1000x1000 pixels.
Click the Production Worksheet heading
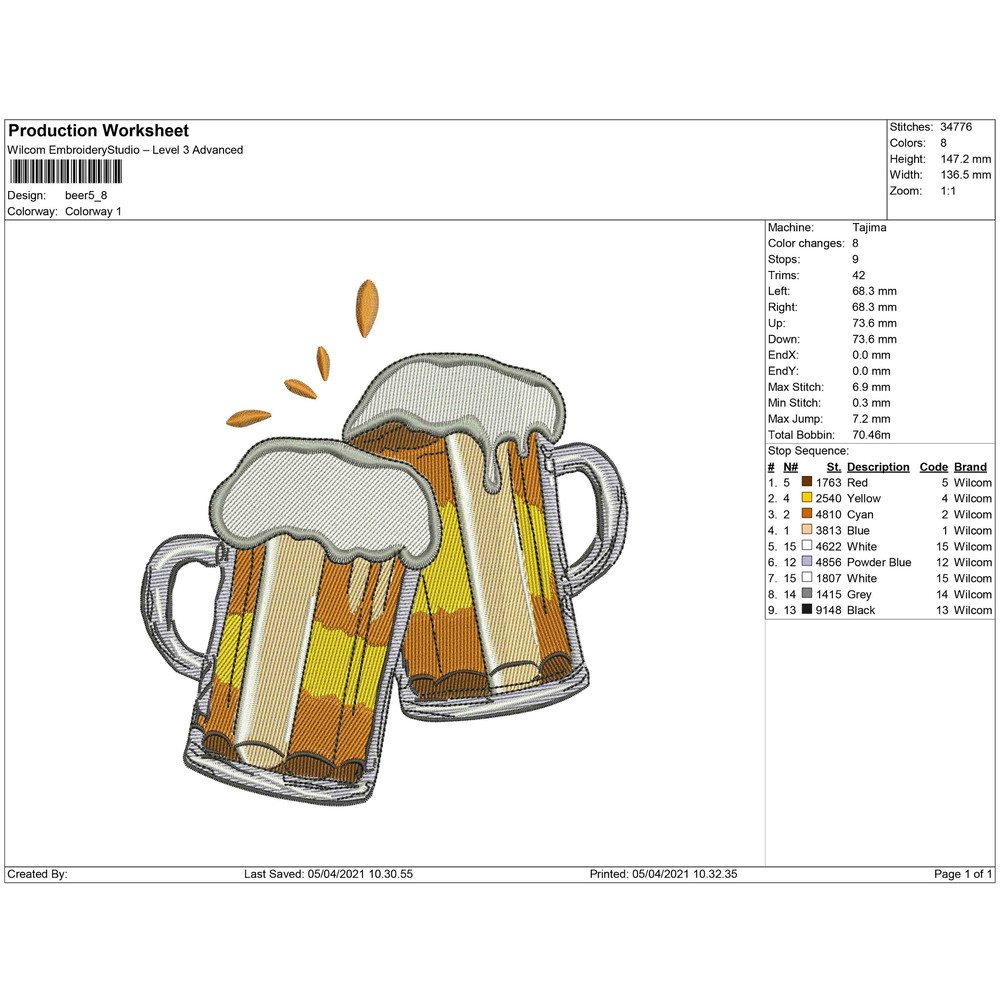[98, 131]
